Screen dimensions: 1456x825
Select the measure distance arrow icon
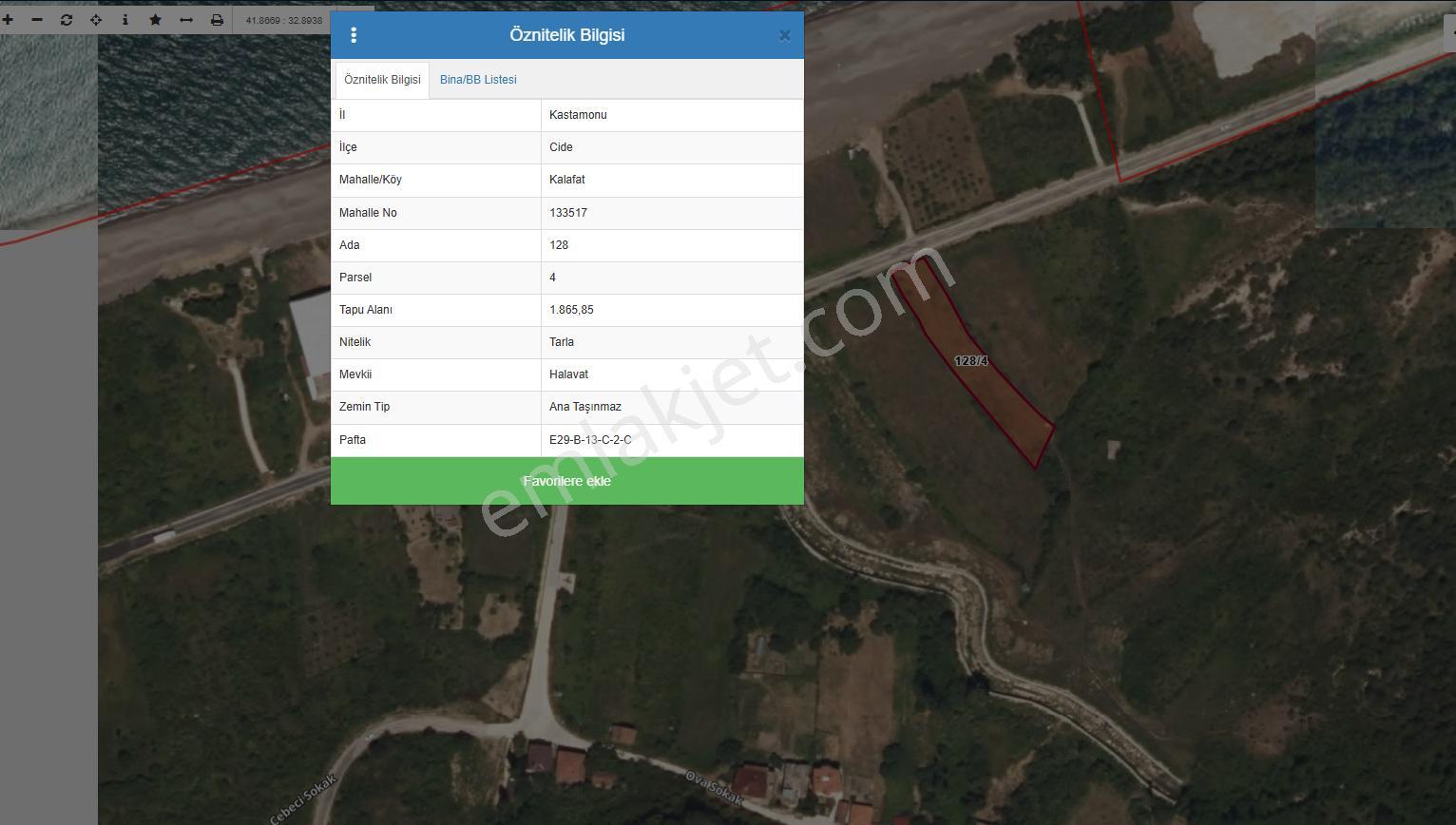click(x=186, y=19)
